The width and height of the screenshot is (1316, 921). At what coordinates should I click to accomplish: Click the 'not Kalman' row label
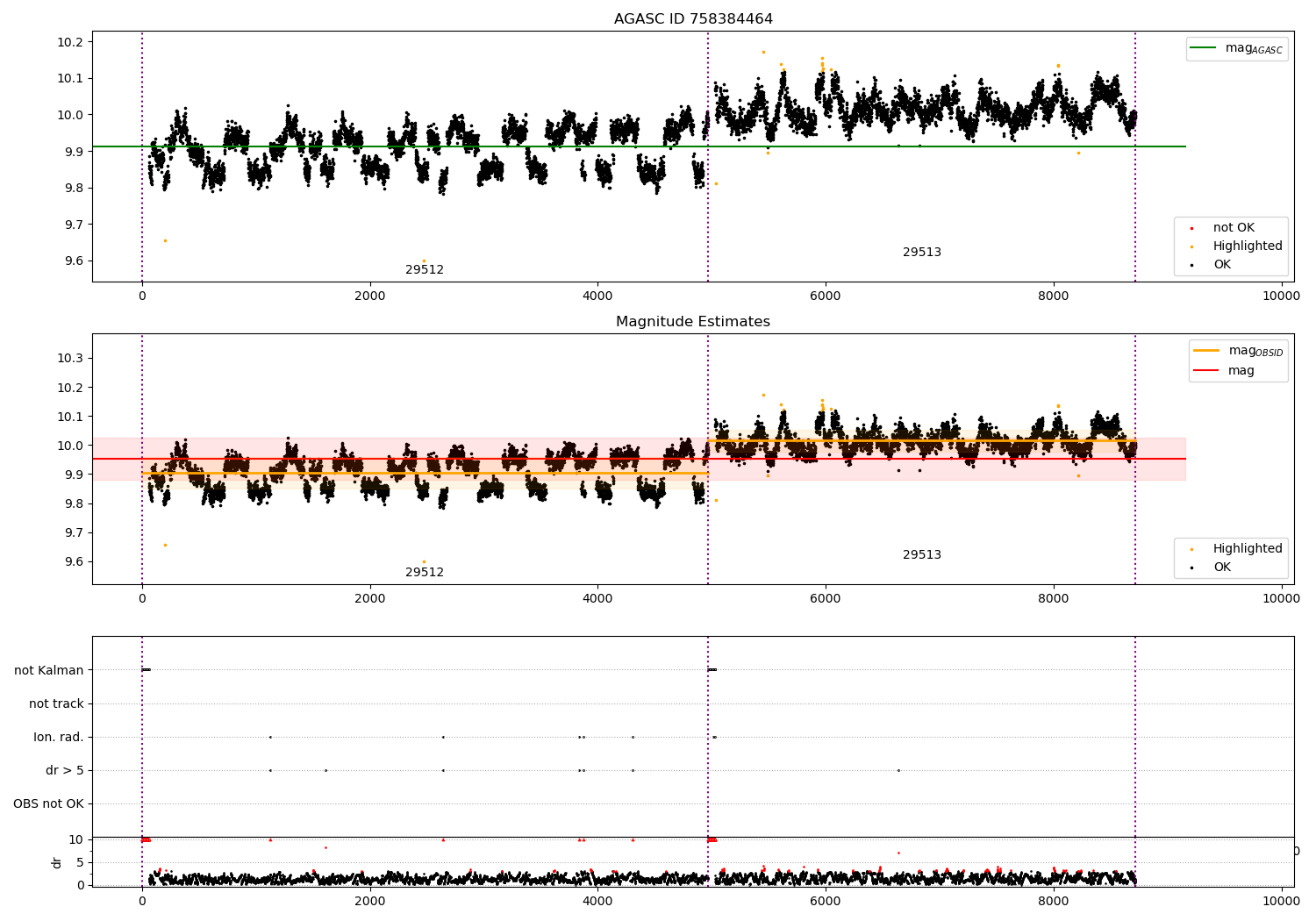tap(49, 671)
